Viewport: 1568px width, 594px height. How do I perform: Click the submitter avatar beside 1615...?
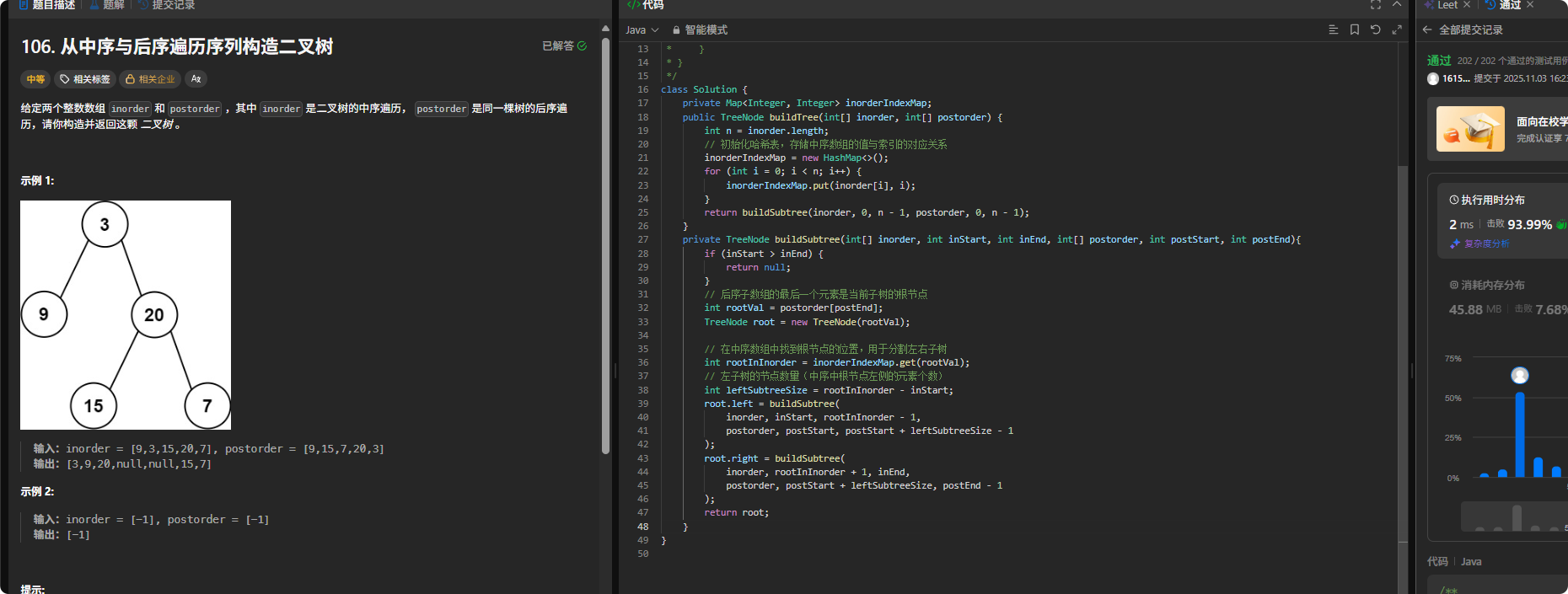point(1433,78)
